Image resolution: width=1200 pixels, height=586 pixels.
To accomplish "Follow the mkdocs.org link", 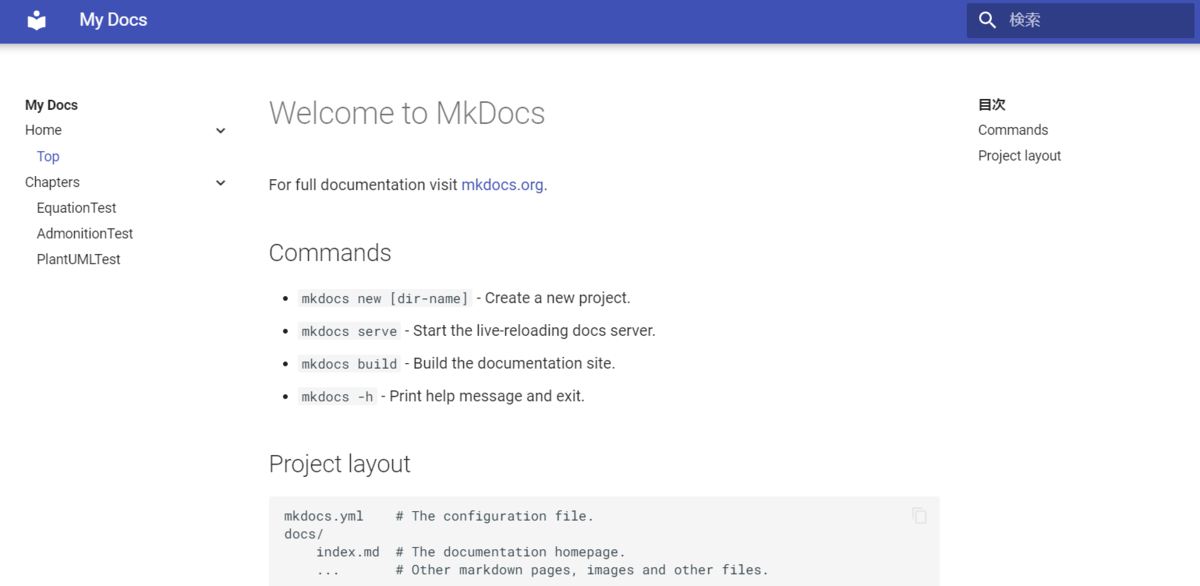I will pos(502,185).
